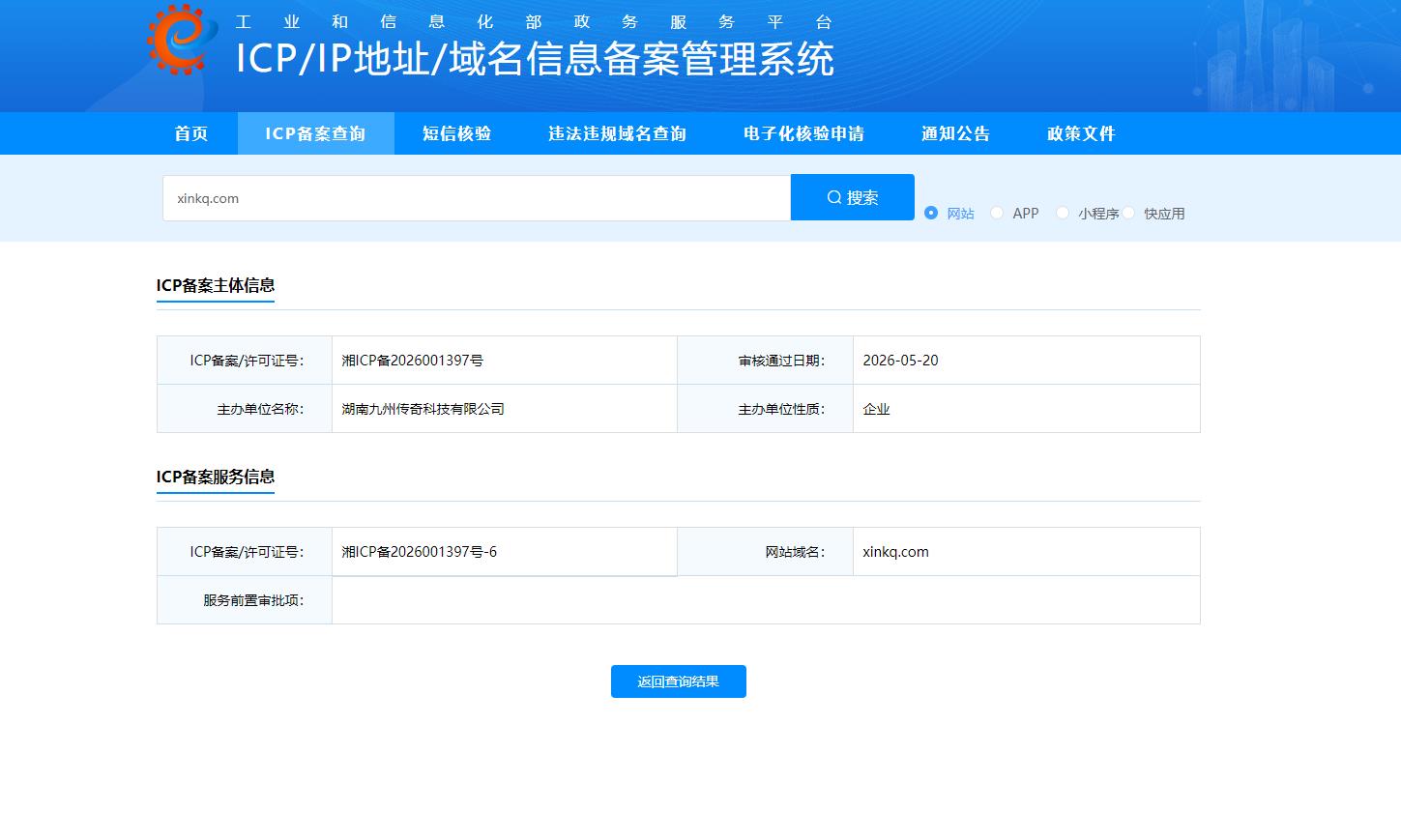Click the magnifier icon in search button
The height and width of the screenshot is (840, 1401).
(834, 197)
